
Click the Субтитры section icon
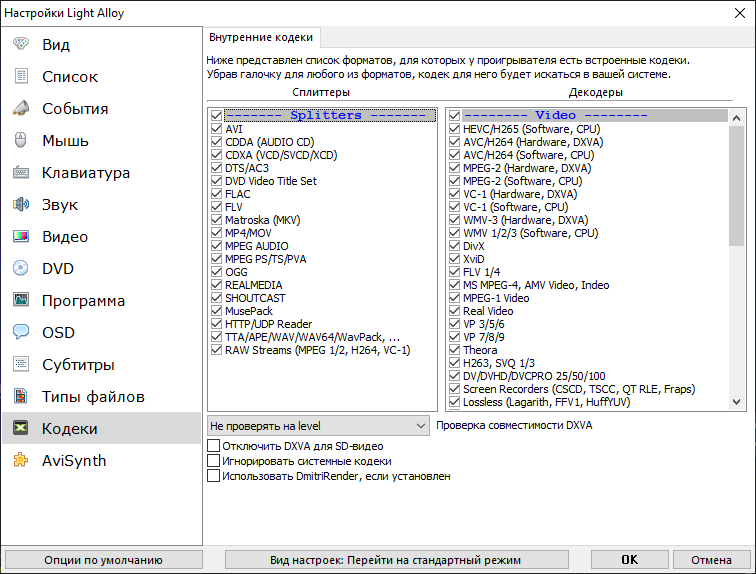(21, 364)
